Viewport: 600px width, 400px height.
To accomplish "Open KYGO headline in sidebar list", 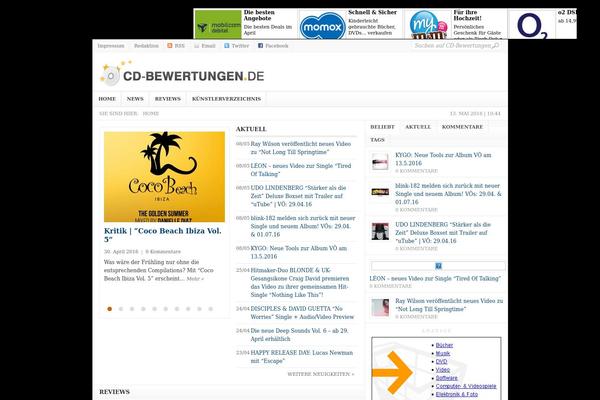I will (x=443, y=159).
